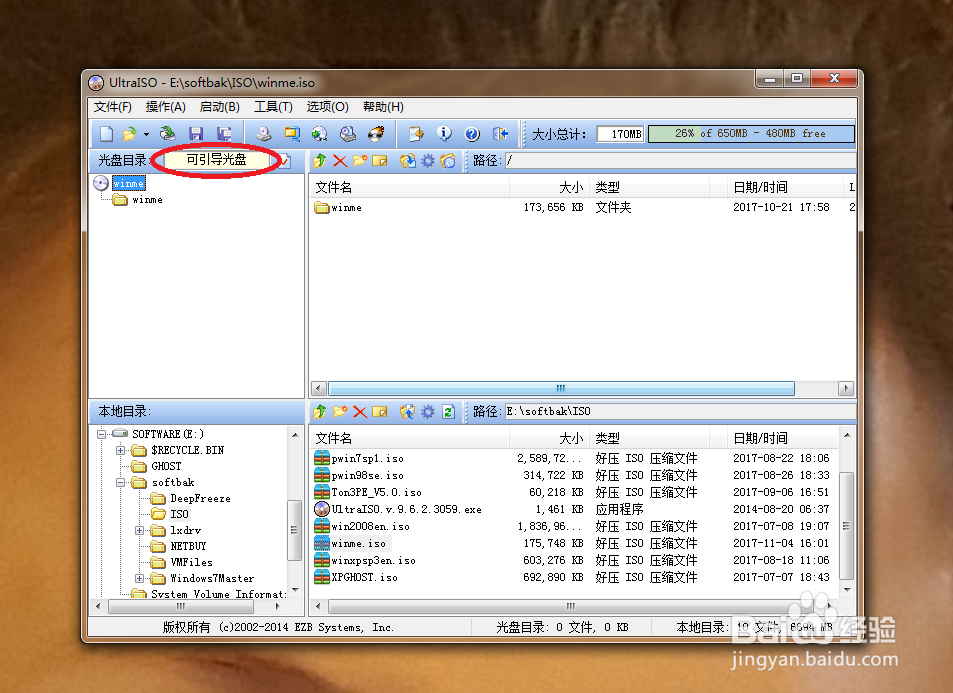Select the VMFiles folder in local tree
Viewport: 953px width, 693px height.
pyautogui.click(x=191, y=562)
